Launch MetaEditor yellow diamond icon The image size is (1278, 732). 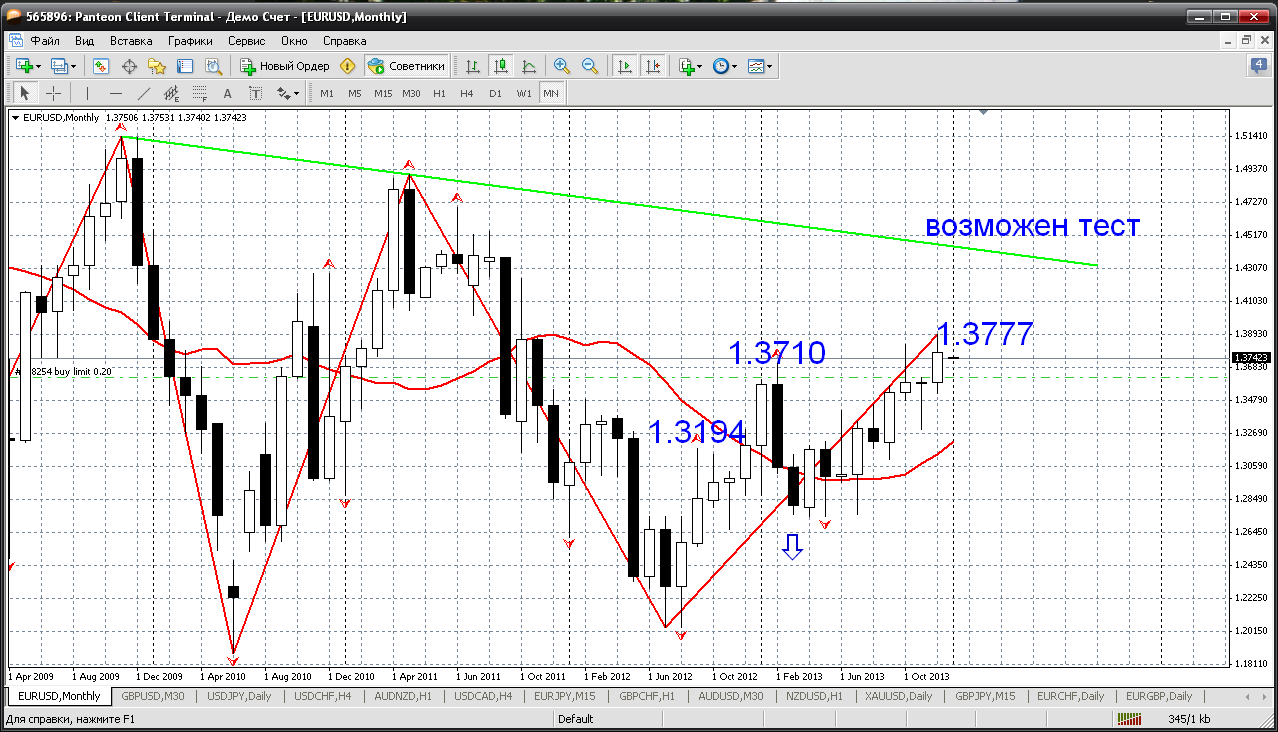pyautogui.click(x=347, y=66)
